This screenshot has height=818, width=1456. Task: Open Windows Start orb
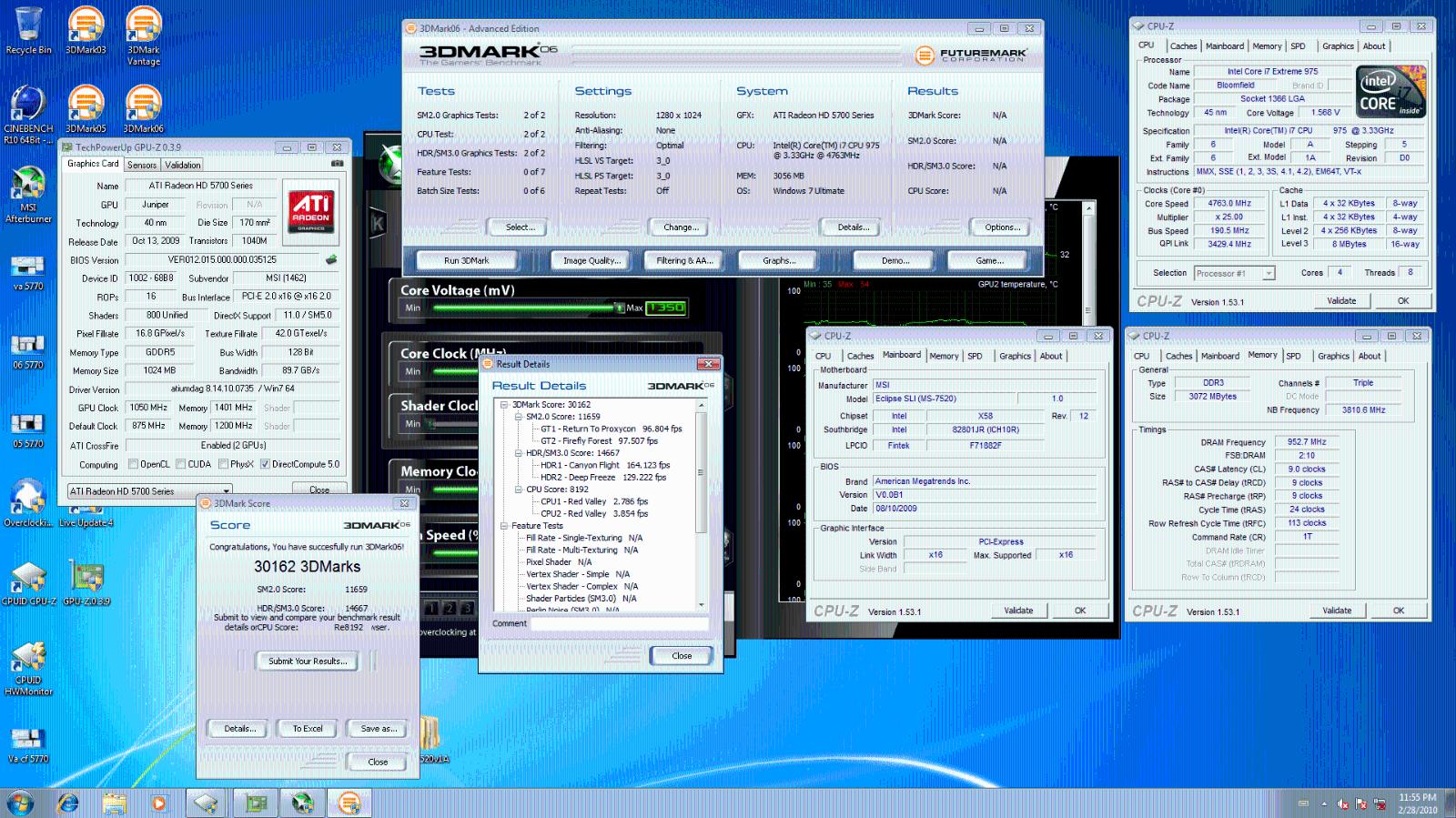(20, 803)
